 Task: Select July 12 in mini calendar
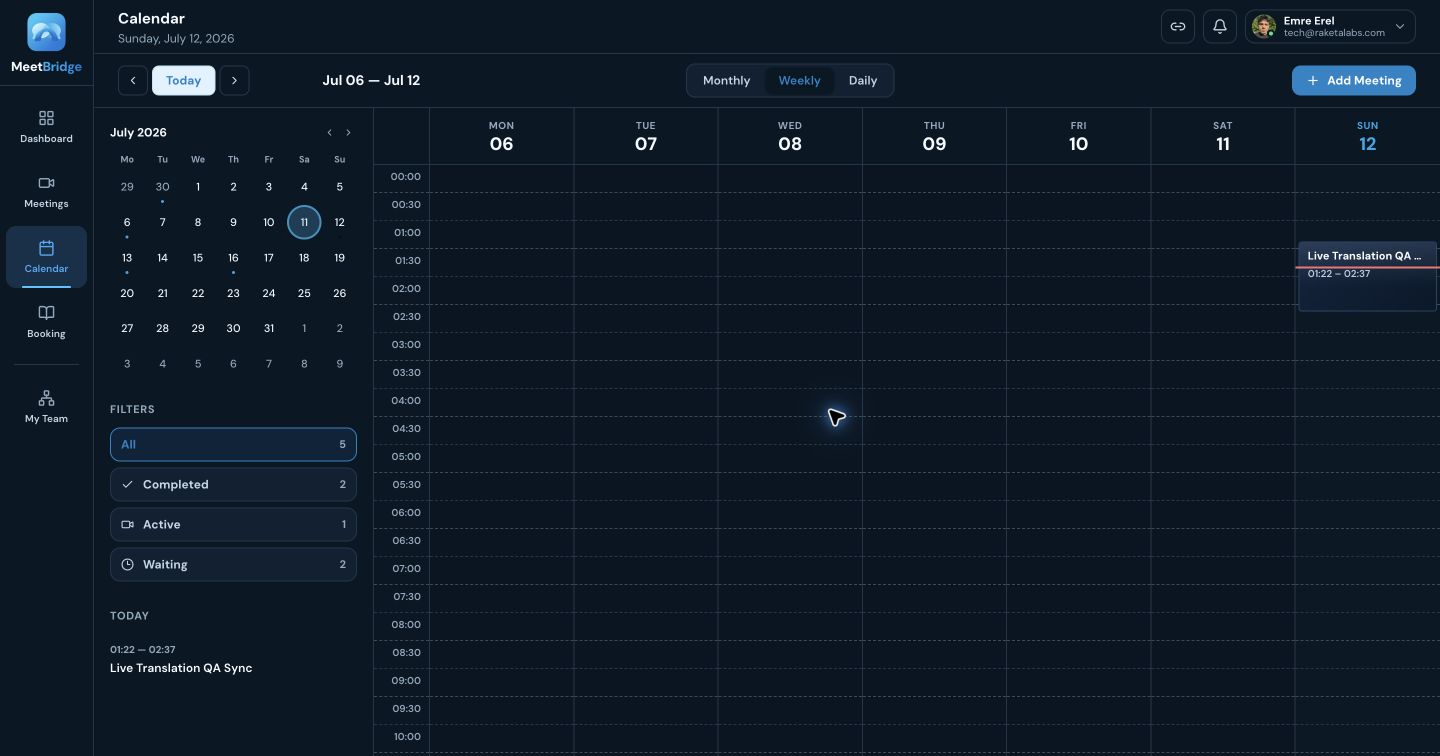click(340, 222)
